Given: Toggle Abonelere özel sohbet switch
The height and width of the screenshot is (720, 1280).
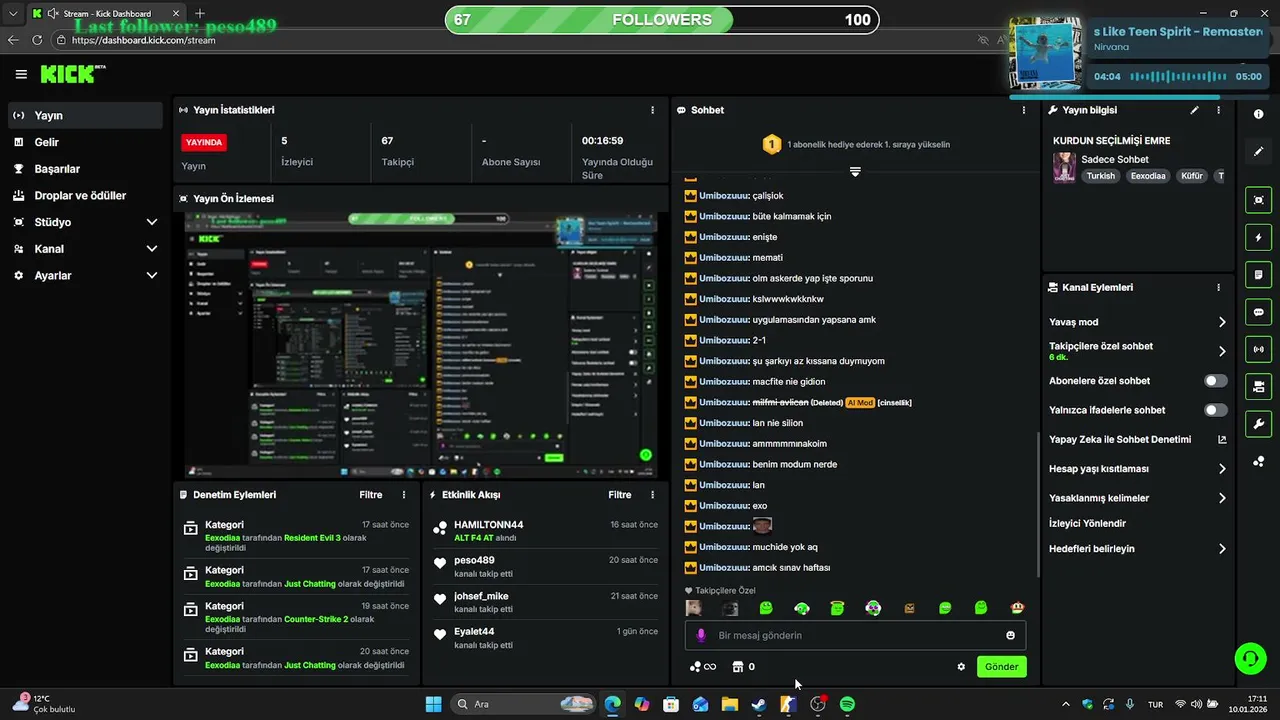Looking at the screenshot, I should [x=1216, y=381].
